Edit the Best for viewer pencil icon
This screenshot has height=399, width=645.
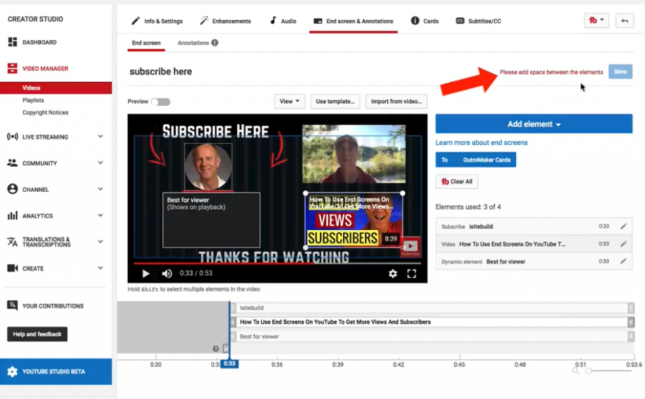pyautogui.click(x=624, y=261)
